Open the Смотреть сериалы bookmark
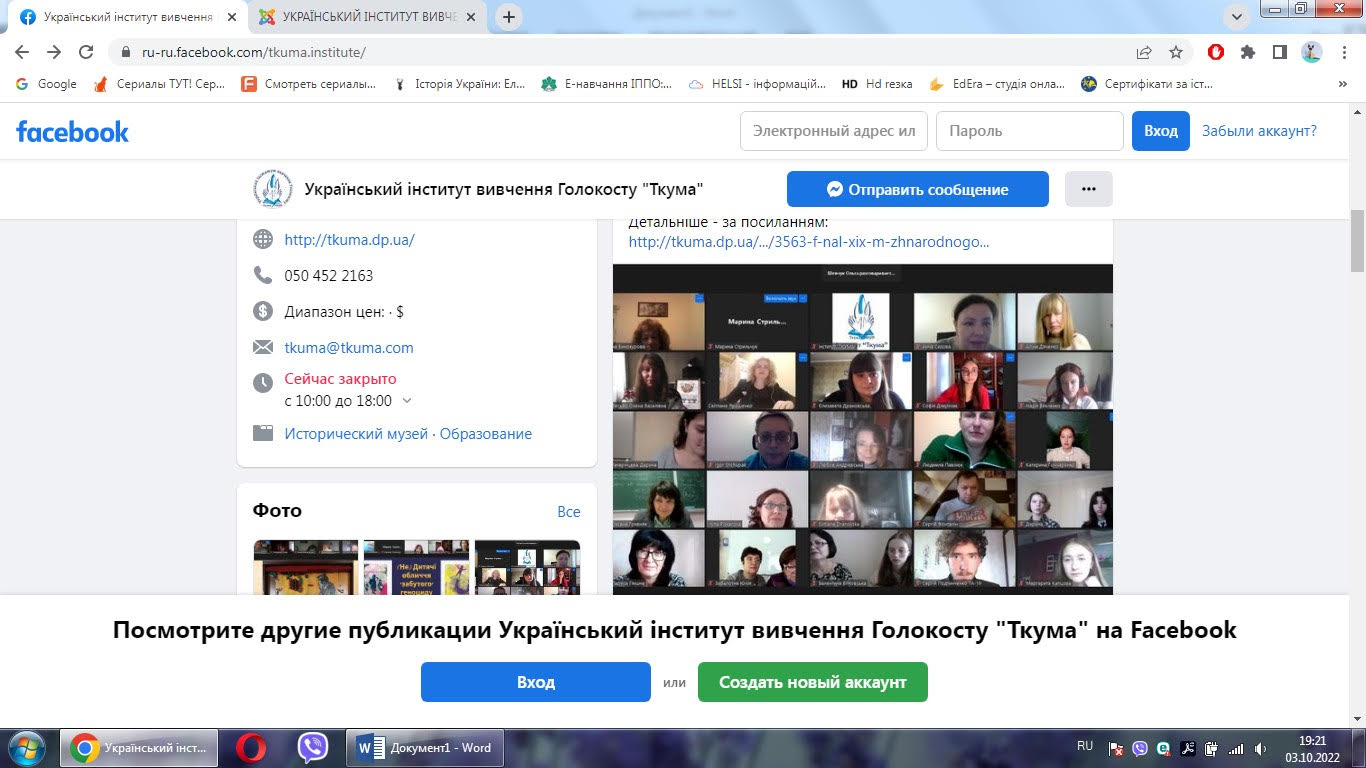The height and width of the screenshot is (768, 1366). [309, 84]
